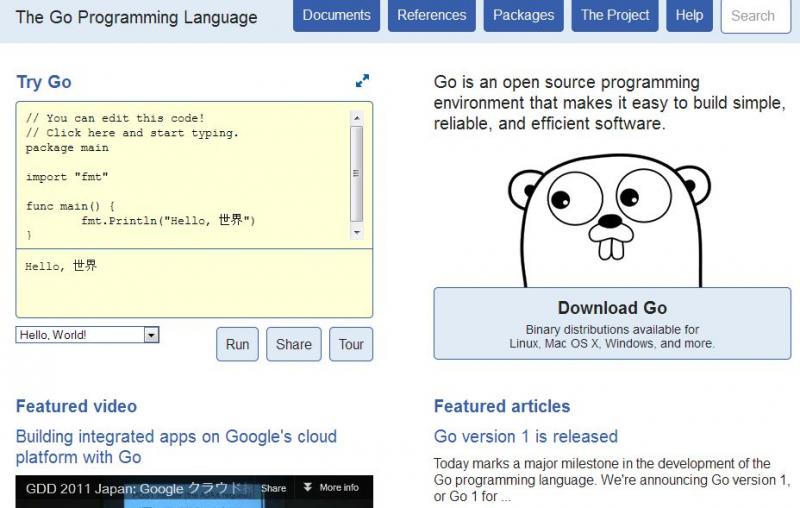Click the code editor scrollbar up arrow
The width and height of the screenshot is (800, 508).
(x=357, y=118)
